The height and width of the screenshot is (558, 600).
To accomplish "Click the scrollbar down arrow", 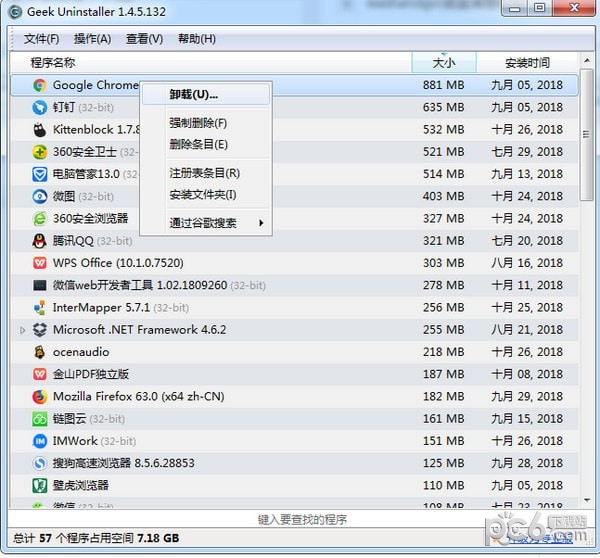I will point(586,500).
